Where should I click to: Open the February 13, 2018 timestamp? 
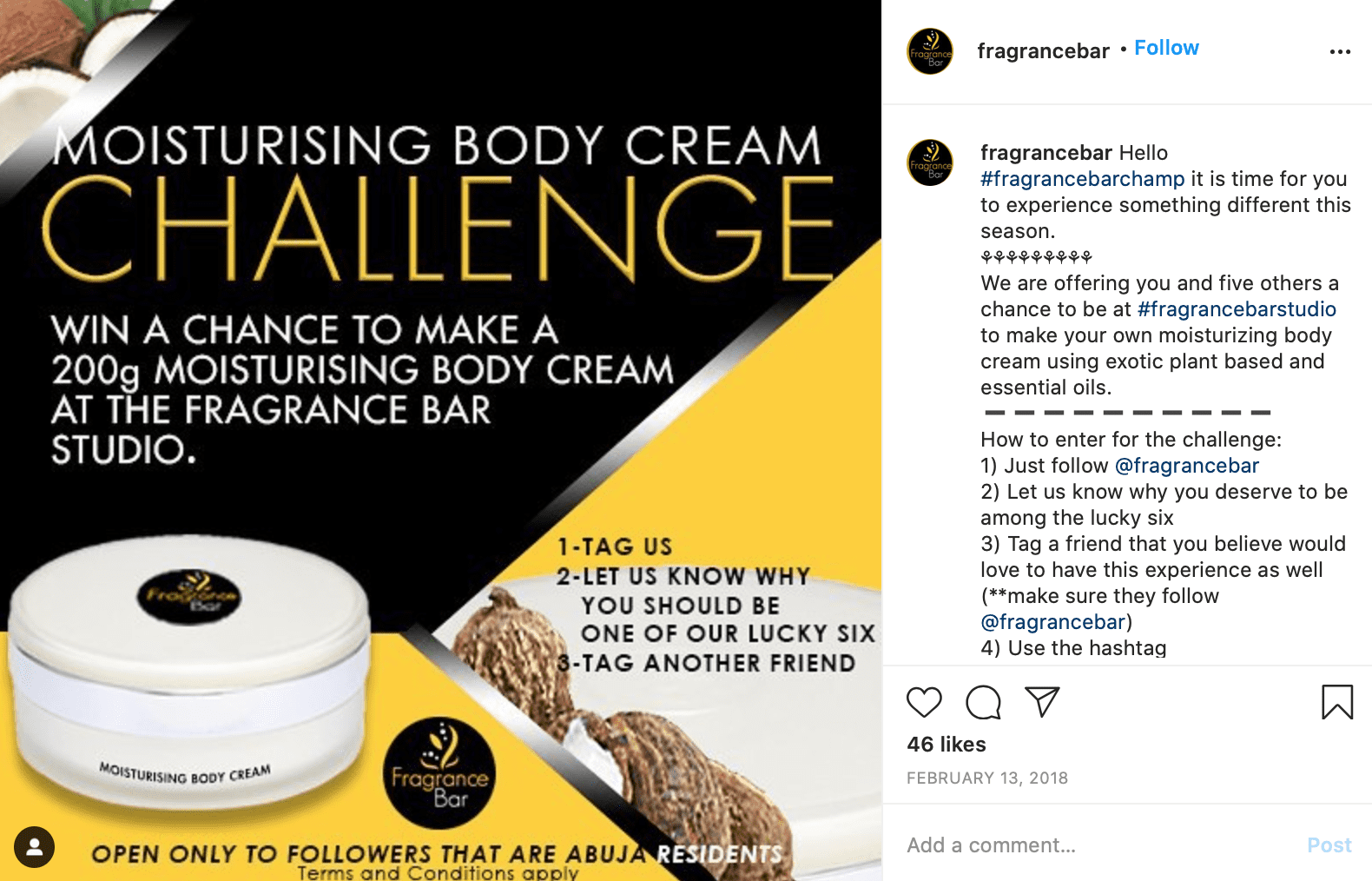pos(987,778)
